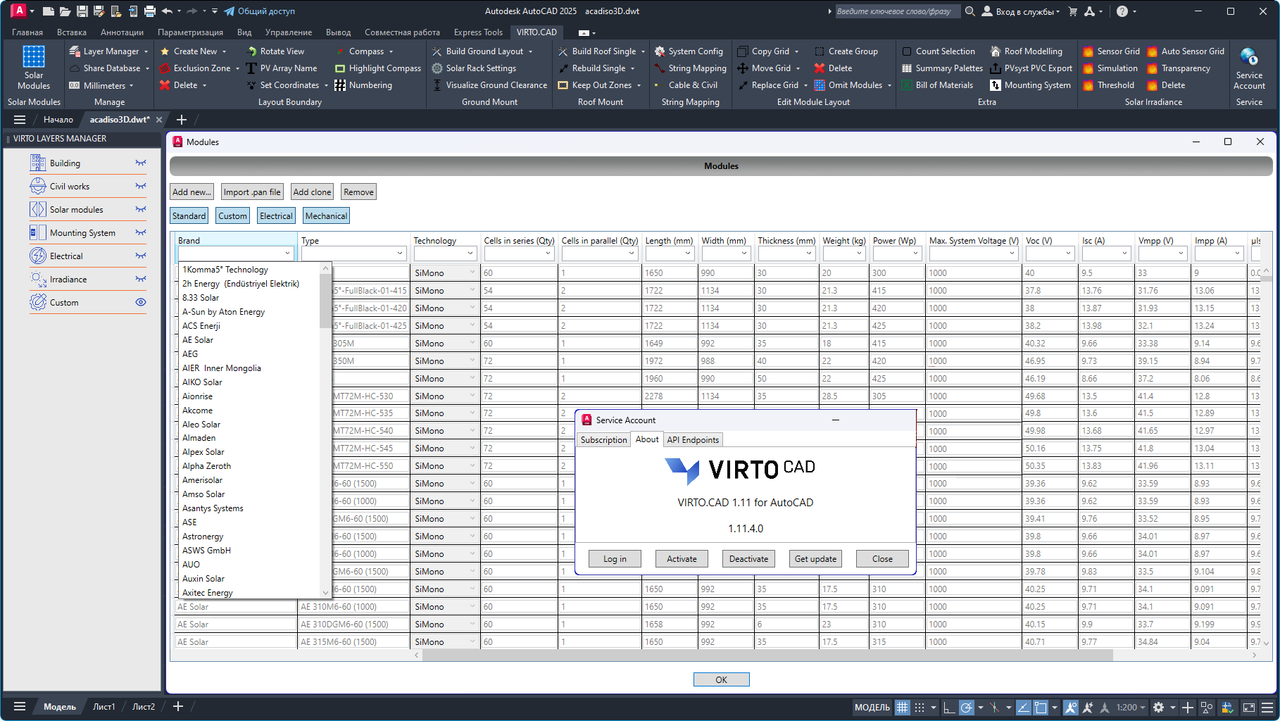Screen dimensions: 1280x721
Task: Click the Log in button
Action: tap(615, 559)
